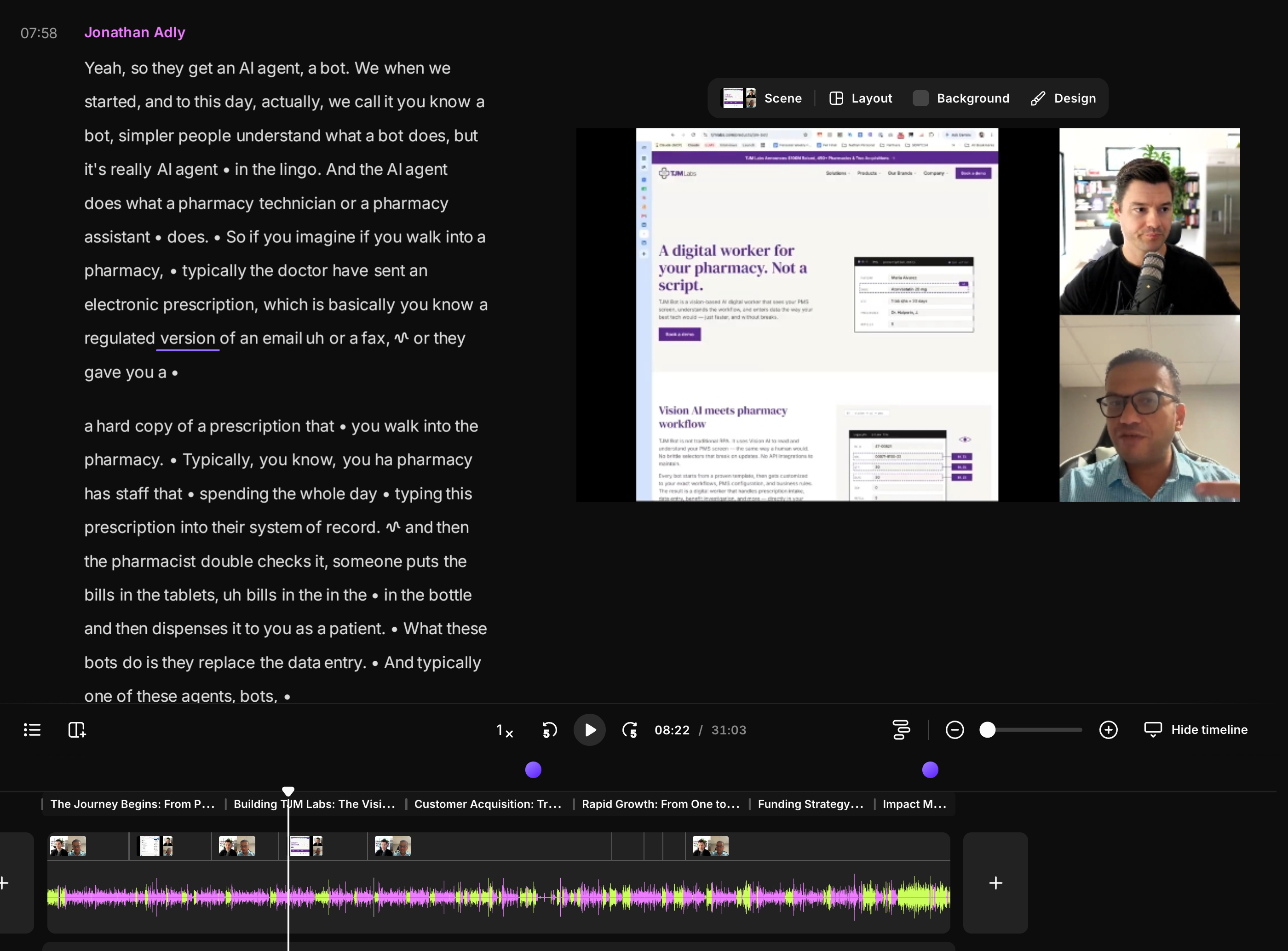Jump to chapter Rapid Growth
Screen dimensions: 1288x951
coord(660,804)
